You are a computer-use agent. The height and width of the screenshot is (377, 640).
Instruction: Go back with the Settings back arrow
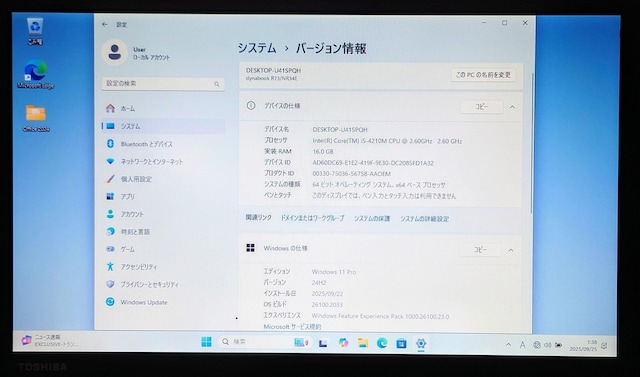pos(105,24)
